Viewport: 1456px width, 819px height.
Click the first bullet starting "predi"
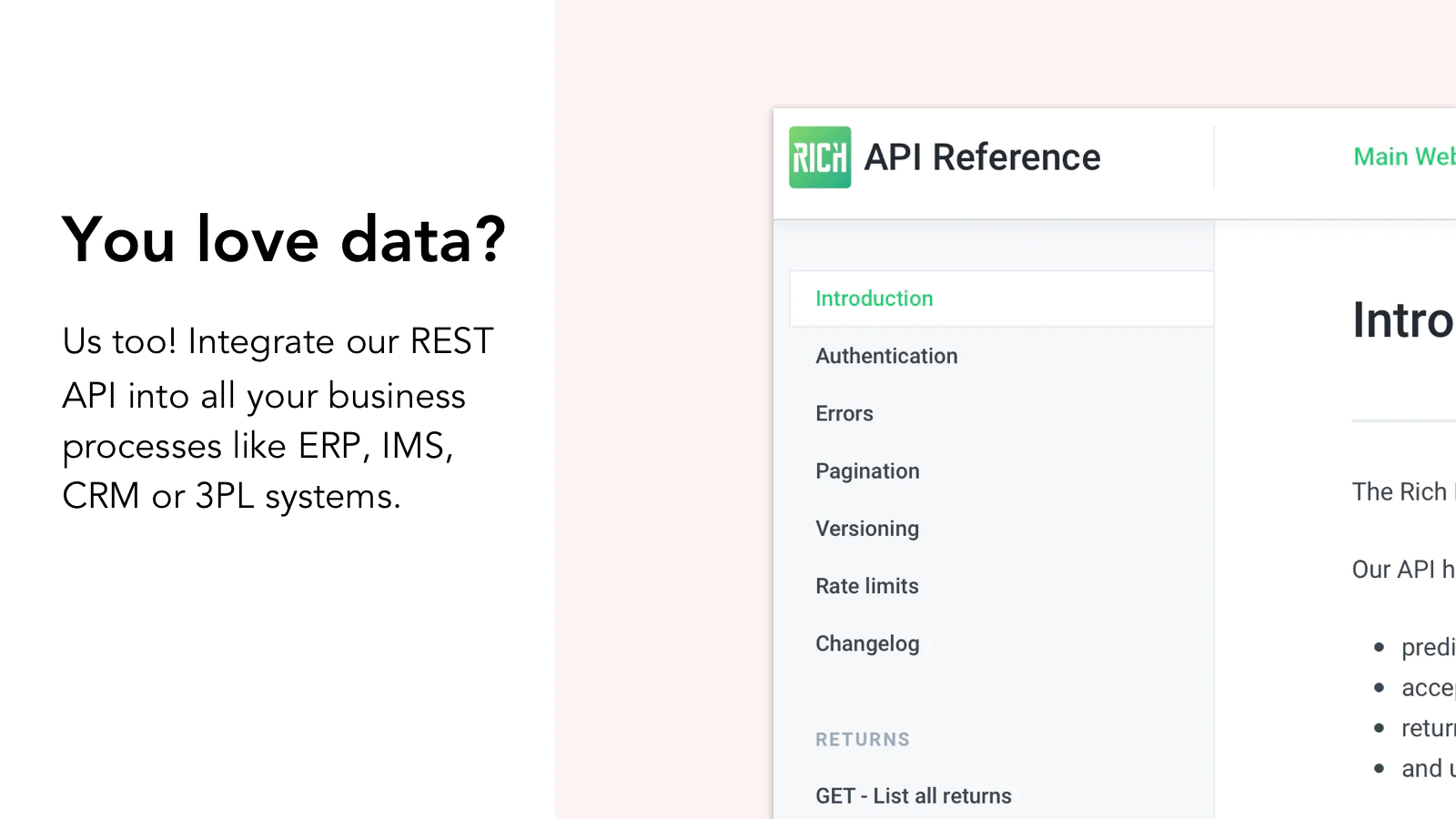point(1426,647)
